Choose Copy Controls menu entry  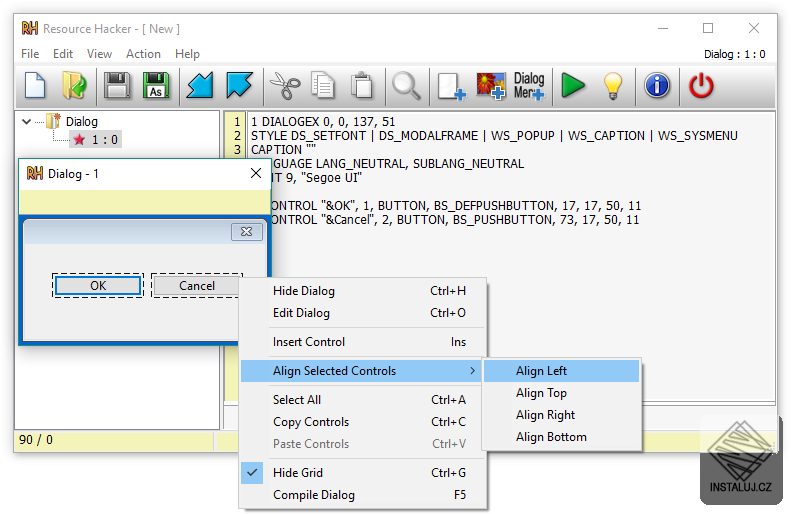pos(363,422)
